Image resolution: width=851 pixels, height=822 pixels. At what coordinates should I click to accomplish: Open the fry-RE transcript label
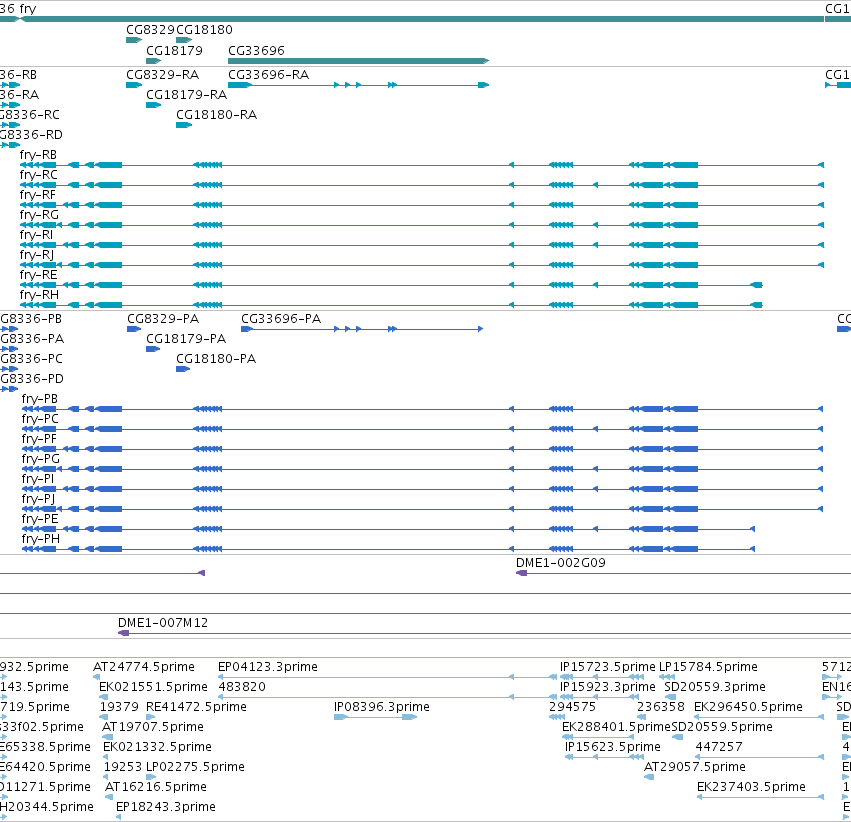tap(38, 275)
